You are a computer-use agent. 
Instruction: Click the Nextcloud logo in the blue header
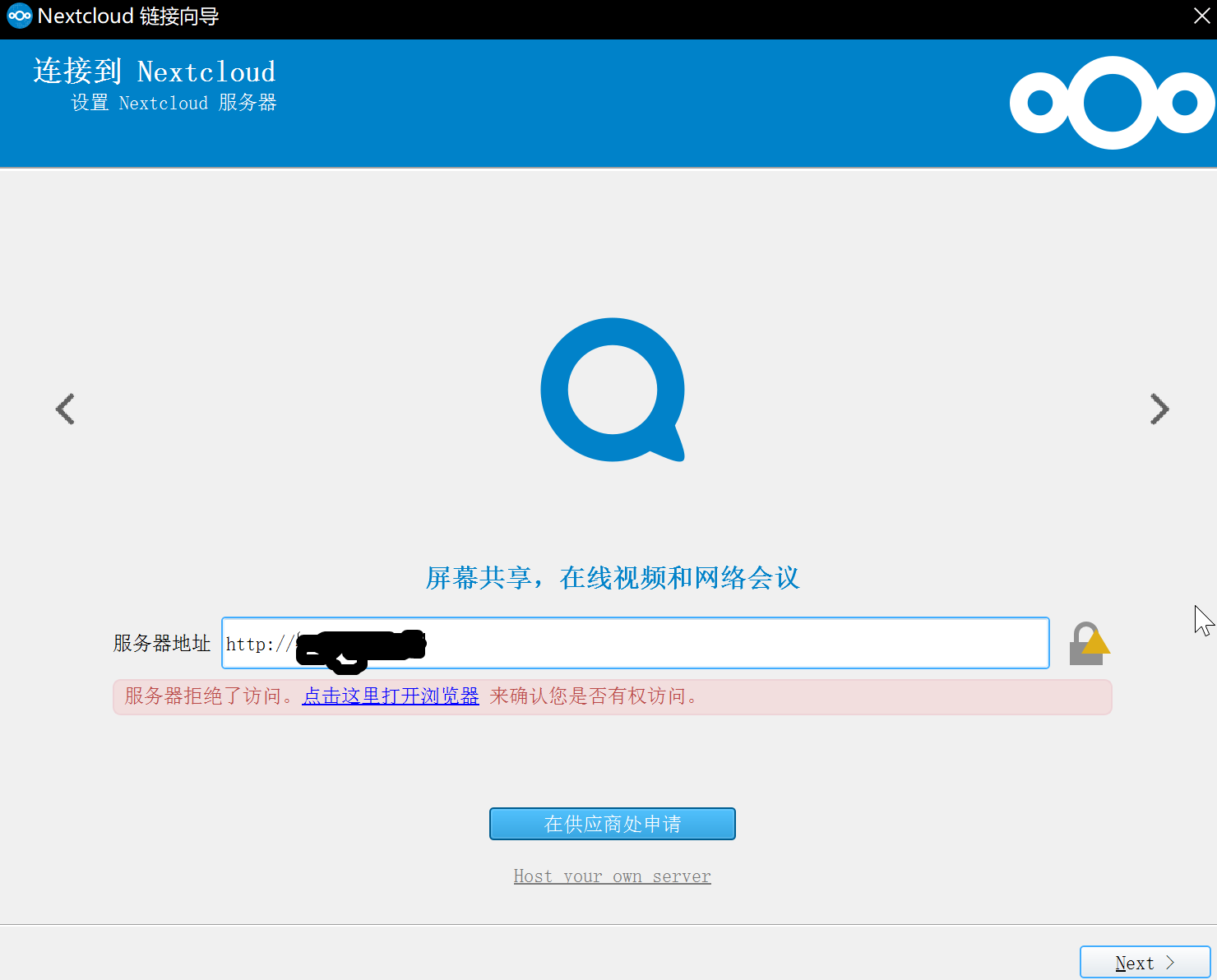click(x=1112, y=103)
